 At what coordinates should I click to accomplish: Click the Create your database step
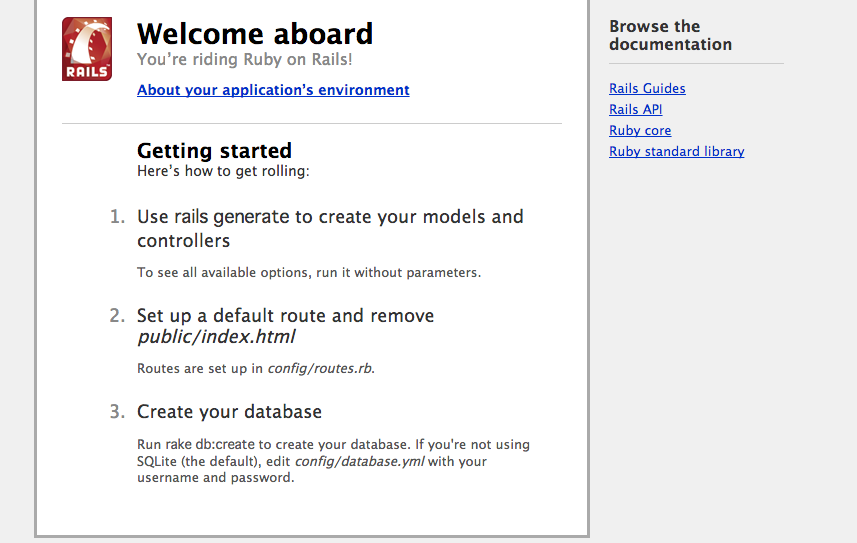(x=229, y=412)
